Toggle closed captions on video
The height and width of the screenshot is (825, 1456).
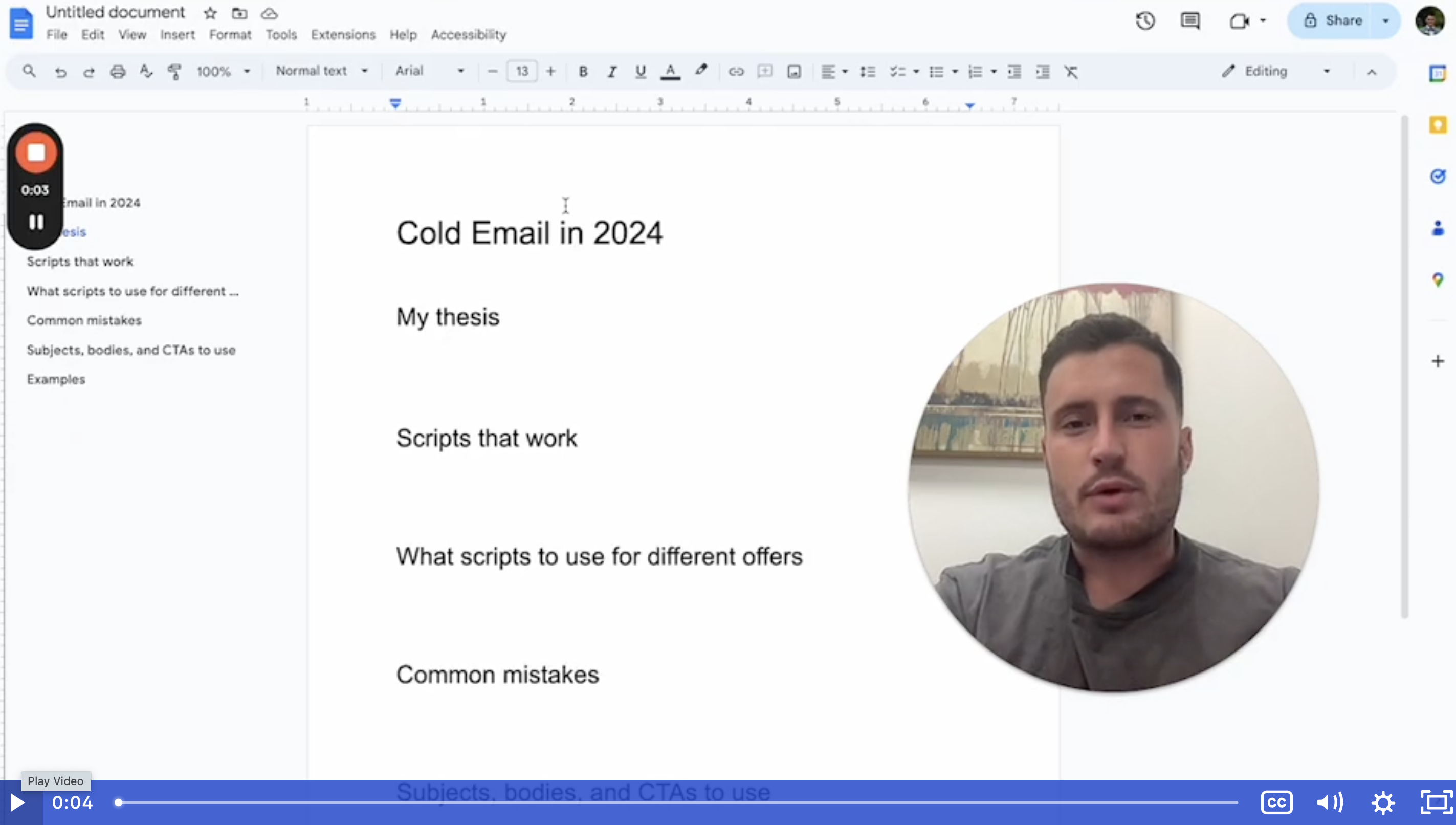pyautogui.click(x=1276, y=802)
